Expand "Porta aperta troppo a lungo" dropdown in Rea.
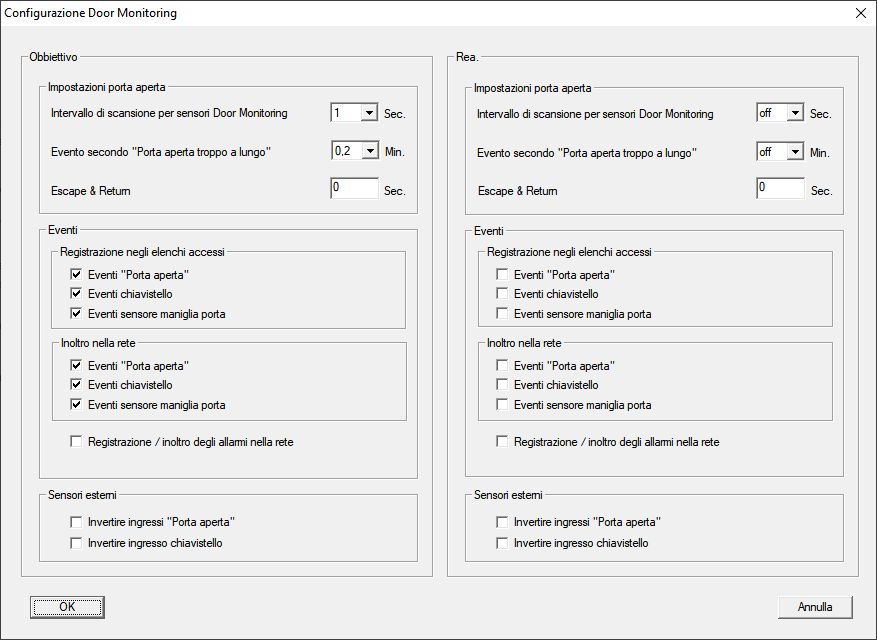The width and height of the screenshot is (877, 640). 795,152
